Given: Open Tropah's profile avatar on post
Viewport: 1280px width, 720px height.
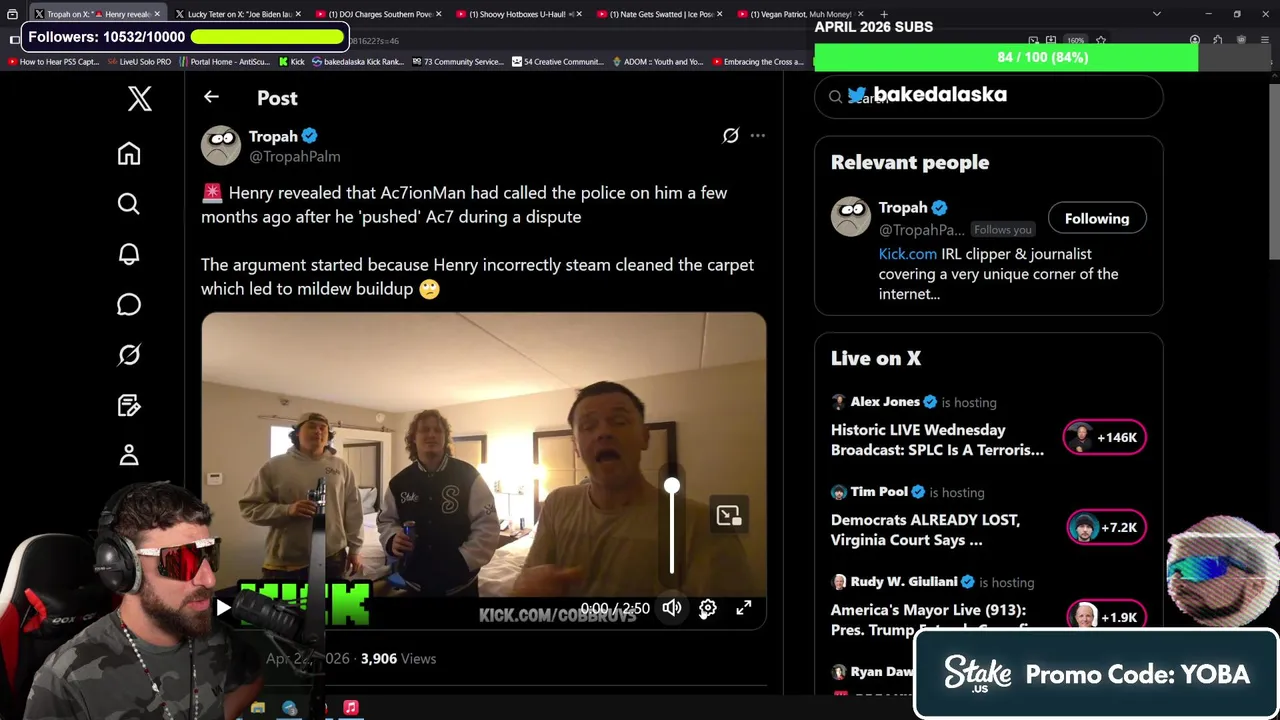Looking at the screenshot, I should pyautogui.click(x=221, y=145).
